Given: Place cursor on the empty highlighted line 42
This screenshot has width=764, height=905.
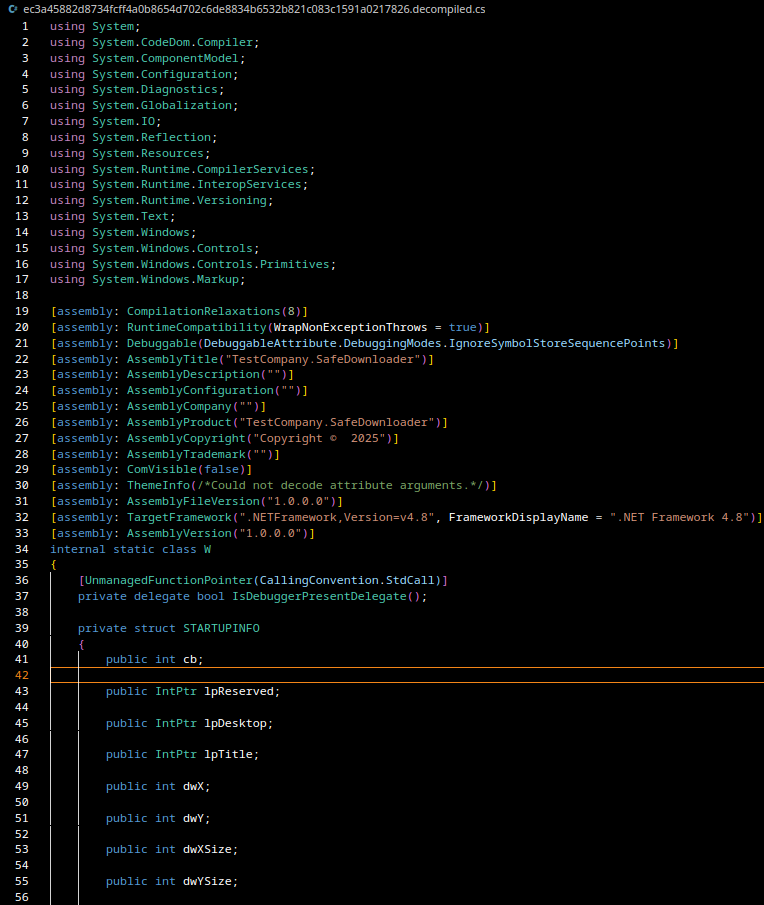Looking at the screenshot, I should 400,675.
